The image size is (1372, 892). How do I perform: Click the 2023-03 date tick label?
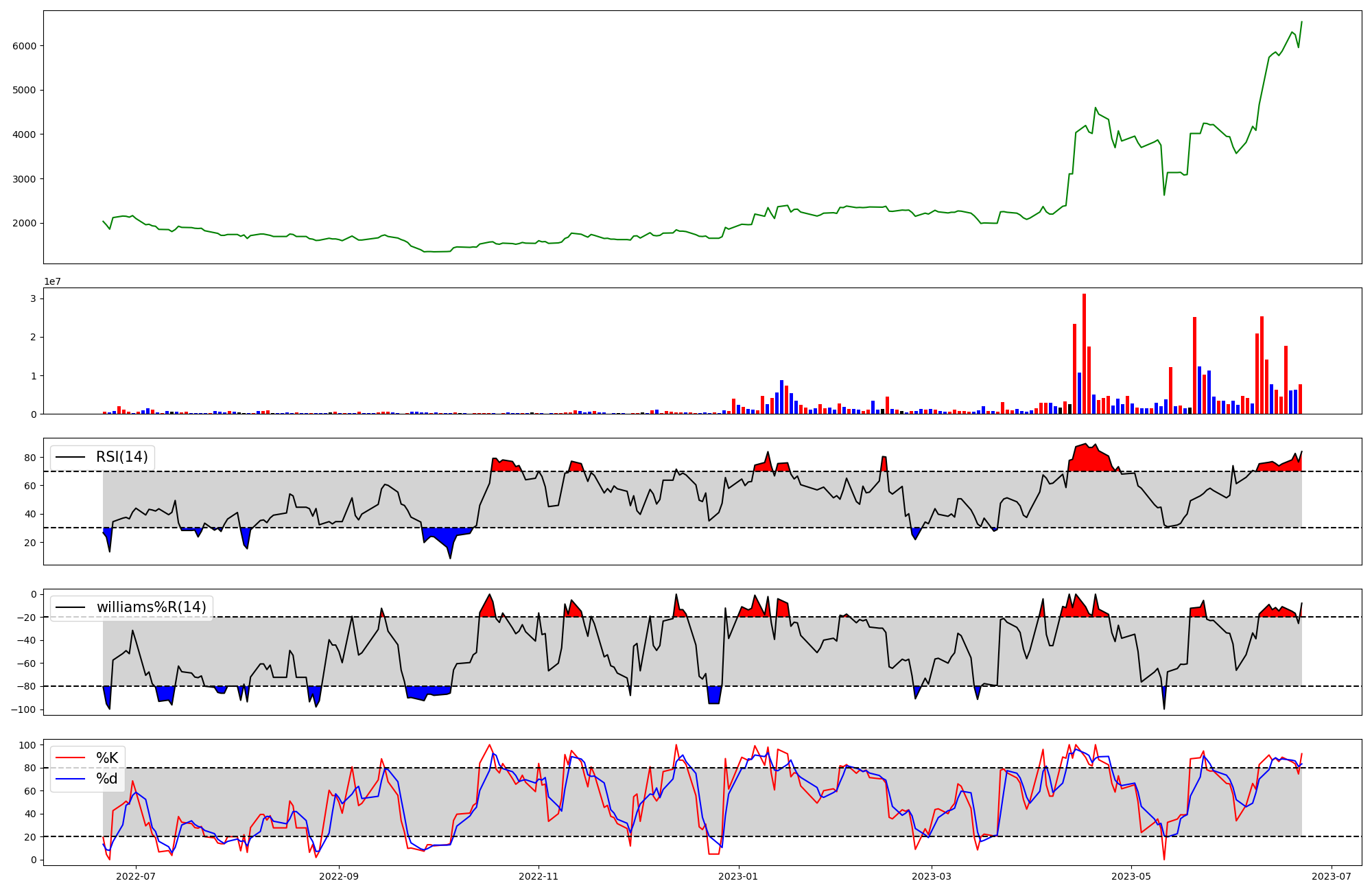(x=932, y=876)
